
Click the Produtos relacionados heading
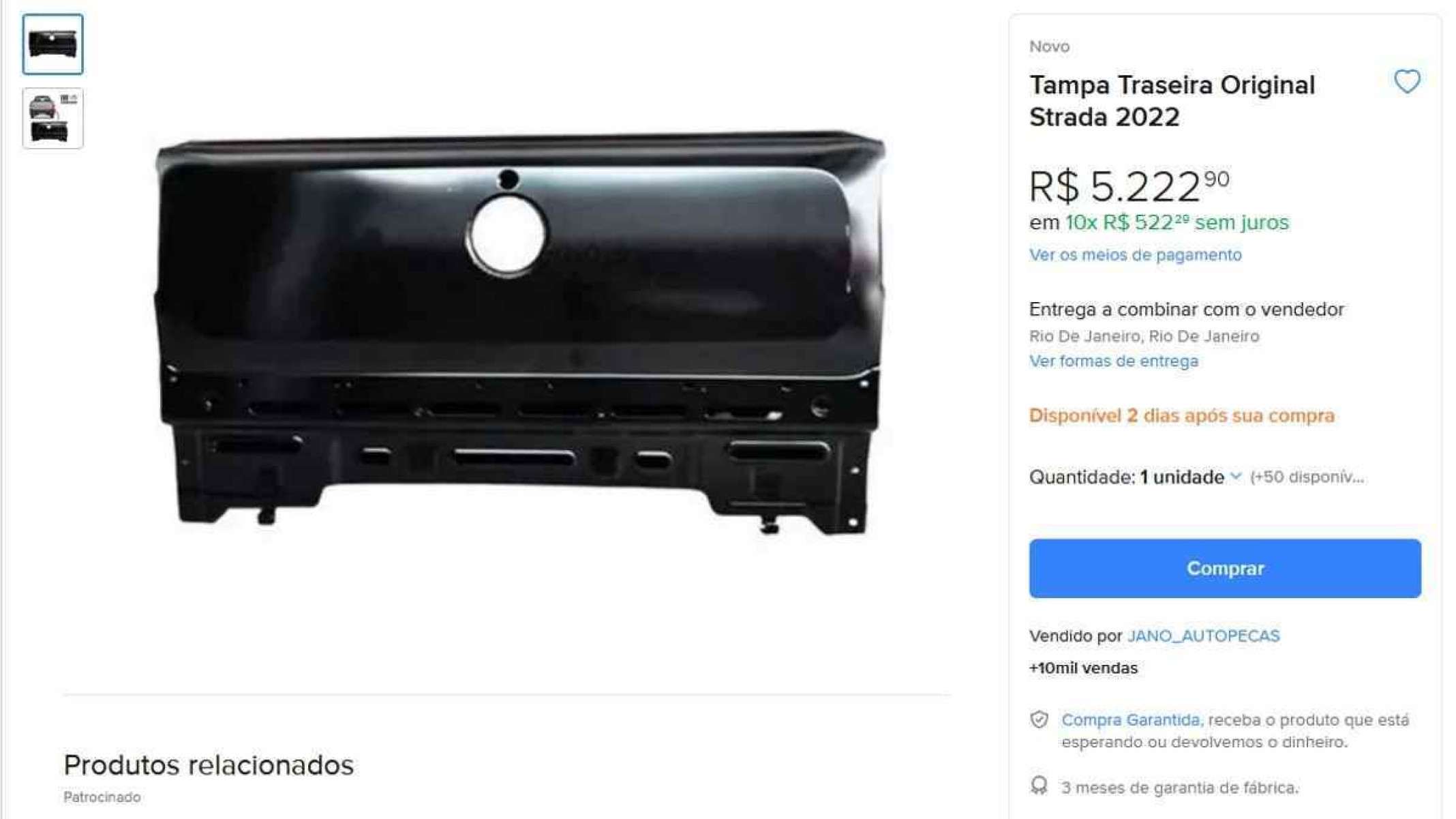point(209,765)
